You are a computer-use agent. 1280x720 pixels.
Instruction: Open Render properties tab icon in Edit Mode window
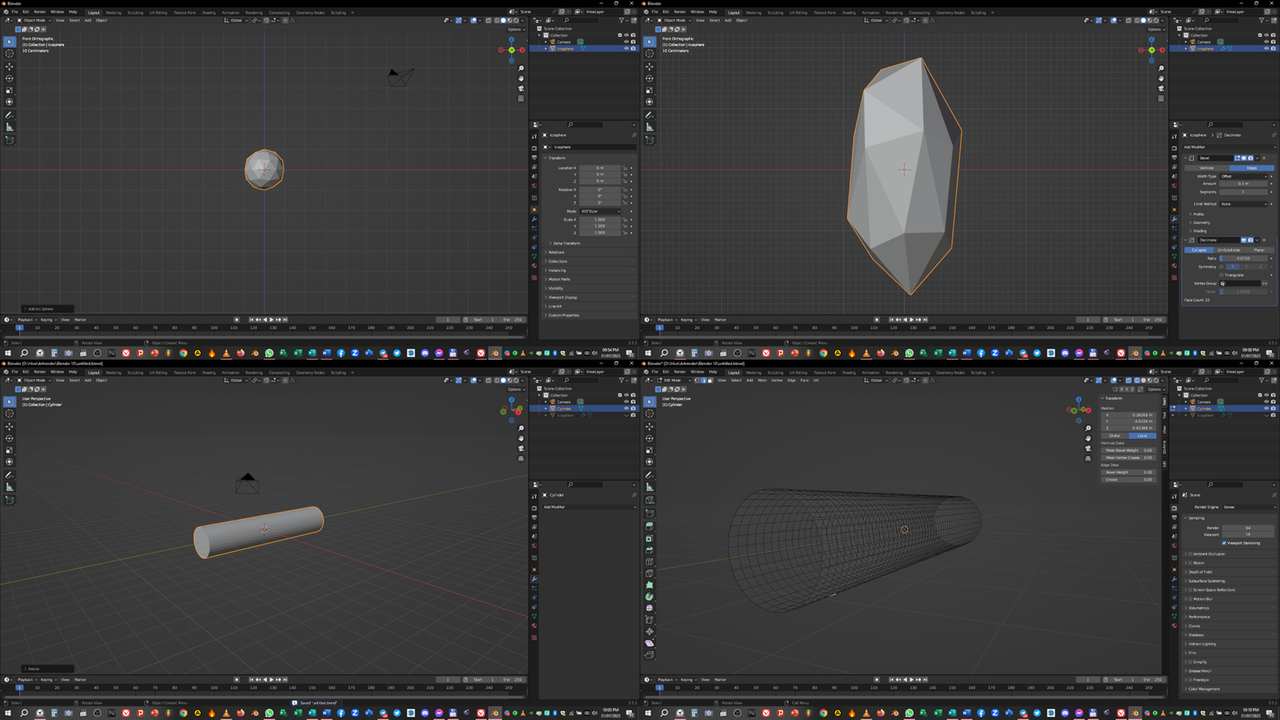pyautogui.click(x=1174, y=508)
